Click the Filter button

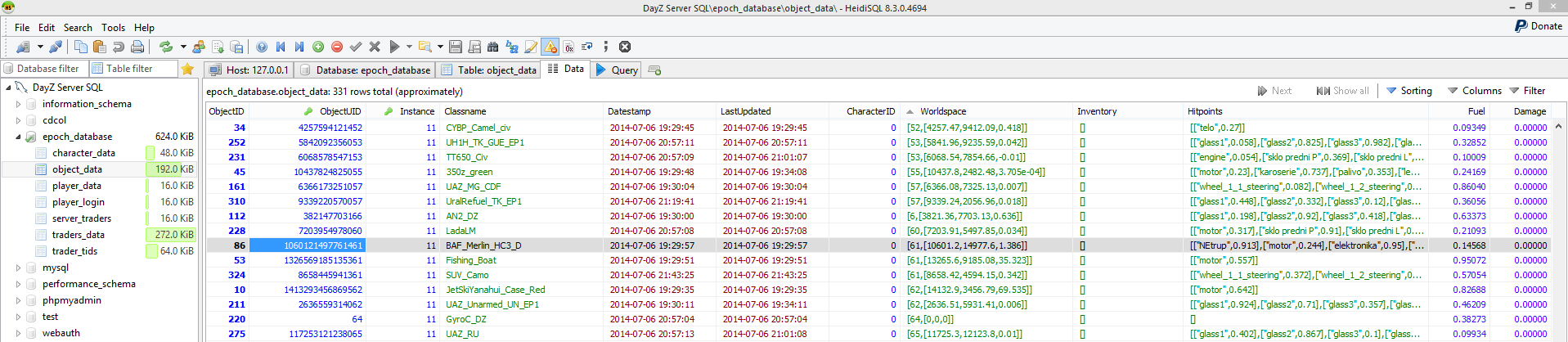(x=1527, y=91)
